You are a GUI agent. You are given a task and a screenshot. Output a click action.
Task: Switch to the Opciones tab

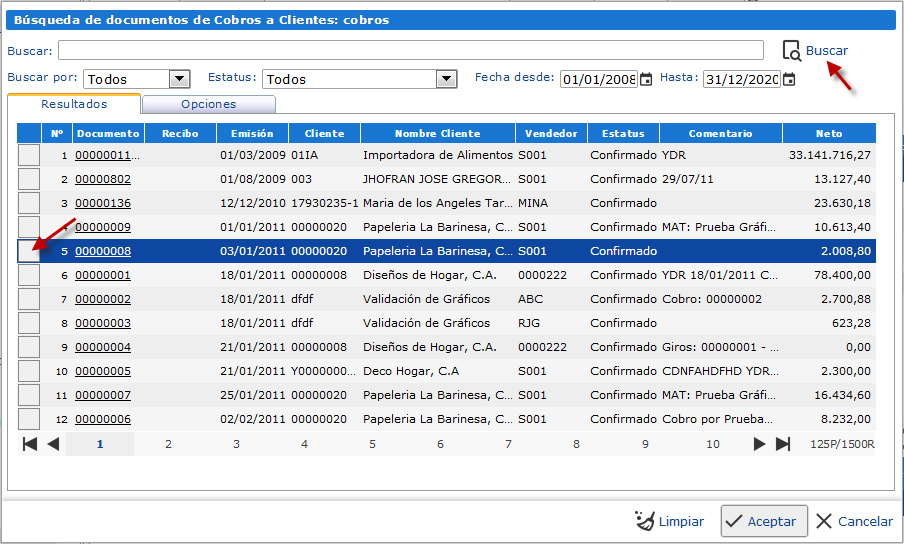click(208, 104)
